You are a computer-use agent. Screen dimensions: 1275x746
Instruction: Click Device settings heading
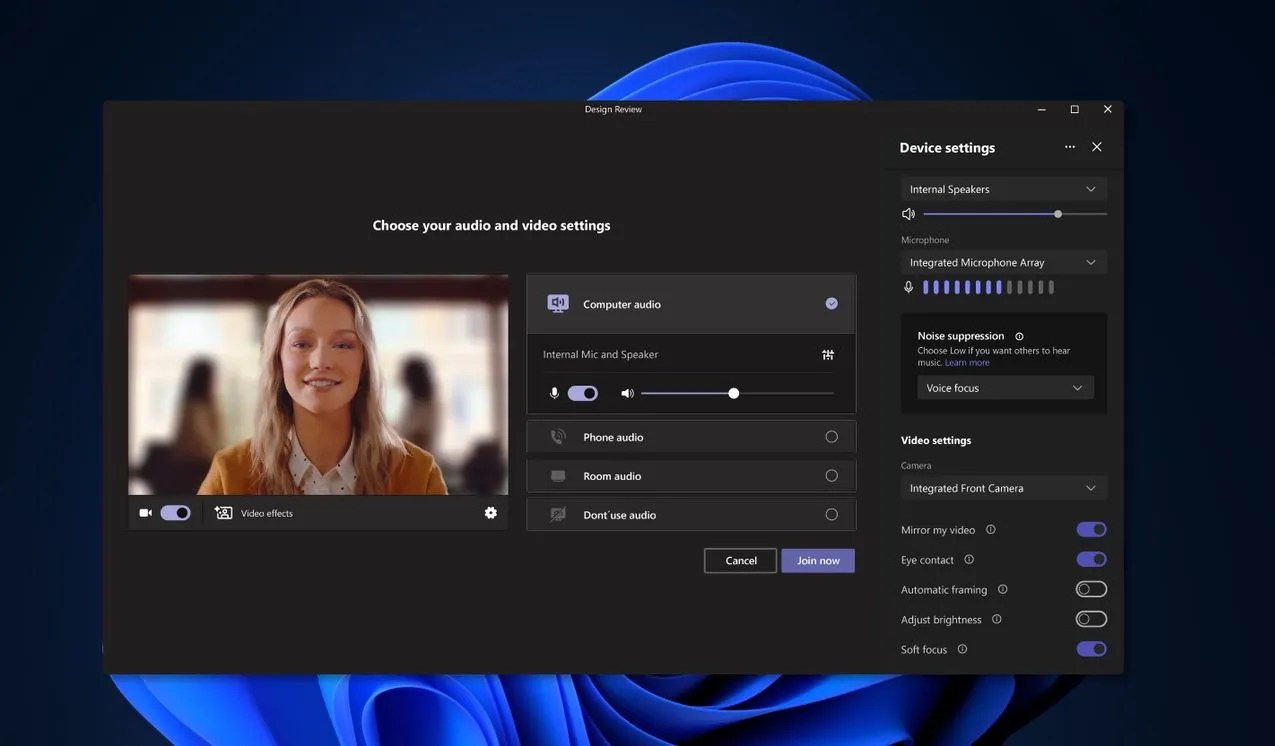tap(947, 148)
